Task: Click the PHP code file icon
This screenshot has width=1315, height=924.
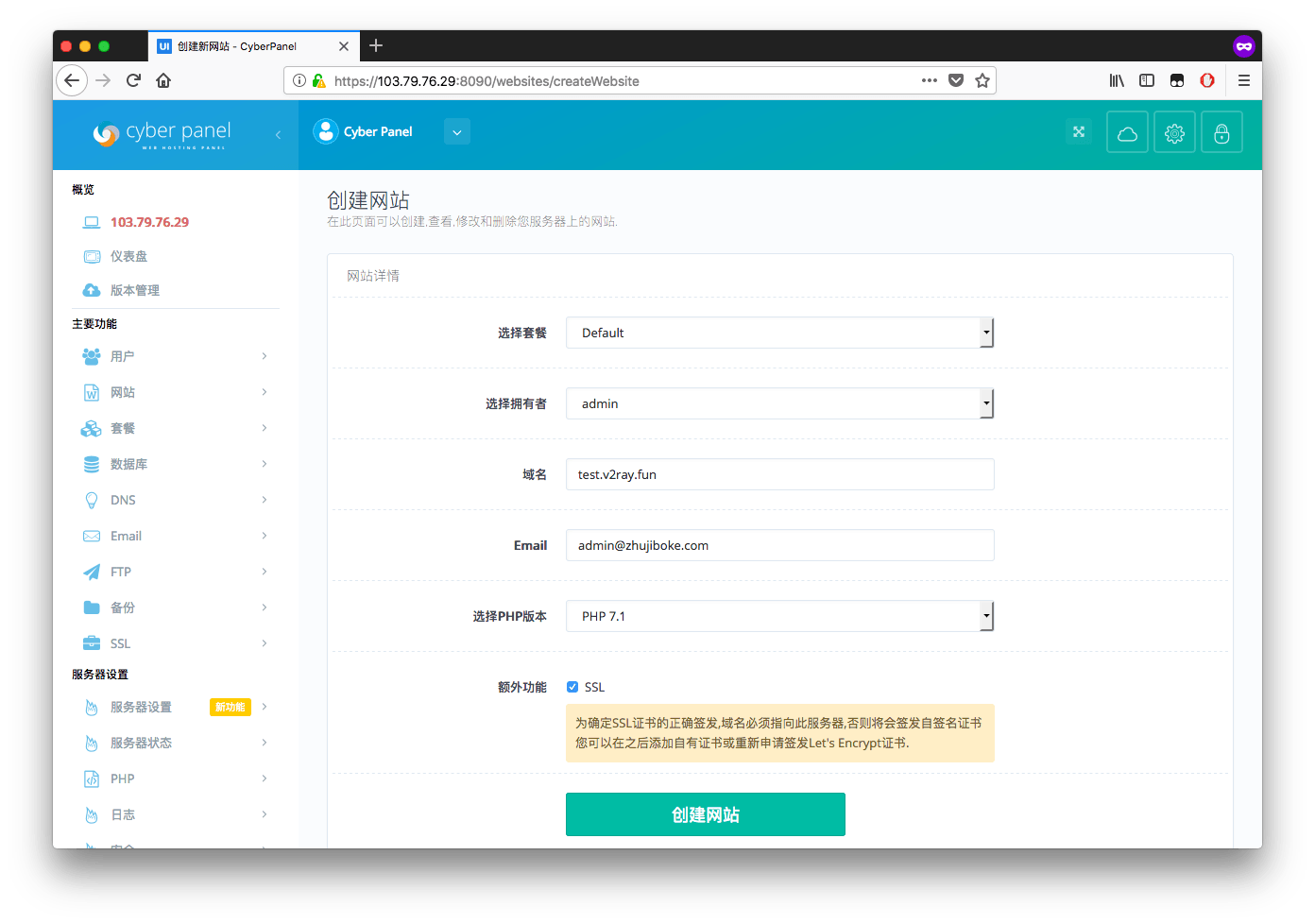Action: click(92, 779)
